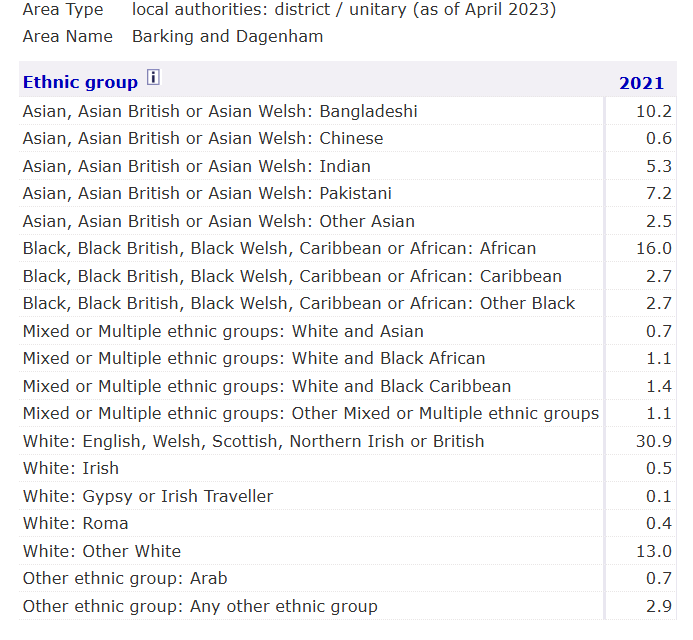693x640 pixels.
Task: Select the Barking and Dagenham area name
Action: 228,37
